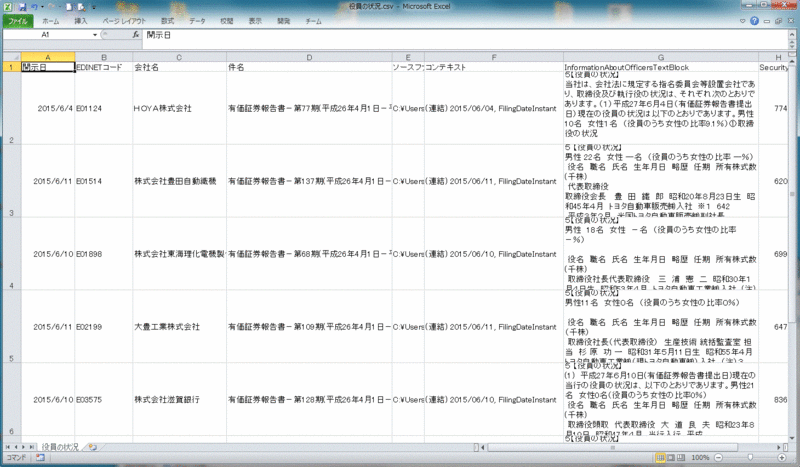The width and height of the screenshot is (800, 467).
Task: Click the date cell 2015/6/4
Action: (48, 108)
